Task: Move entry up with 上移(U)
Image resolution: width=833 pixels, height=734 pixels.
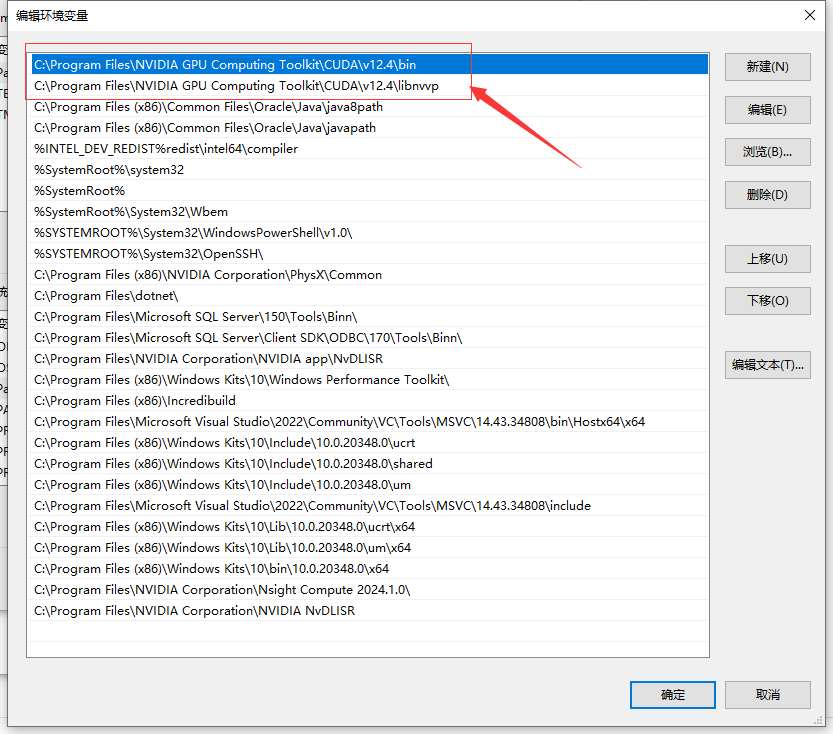Action: pos(767,259)
